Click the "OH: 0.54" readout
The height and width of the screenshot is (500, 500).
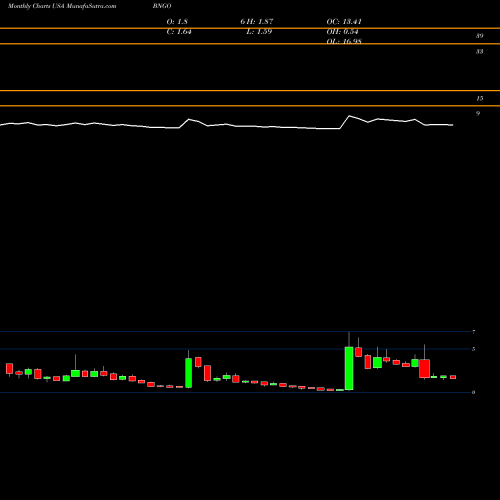342,32
